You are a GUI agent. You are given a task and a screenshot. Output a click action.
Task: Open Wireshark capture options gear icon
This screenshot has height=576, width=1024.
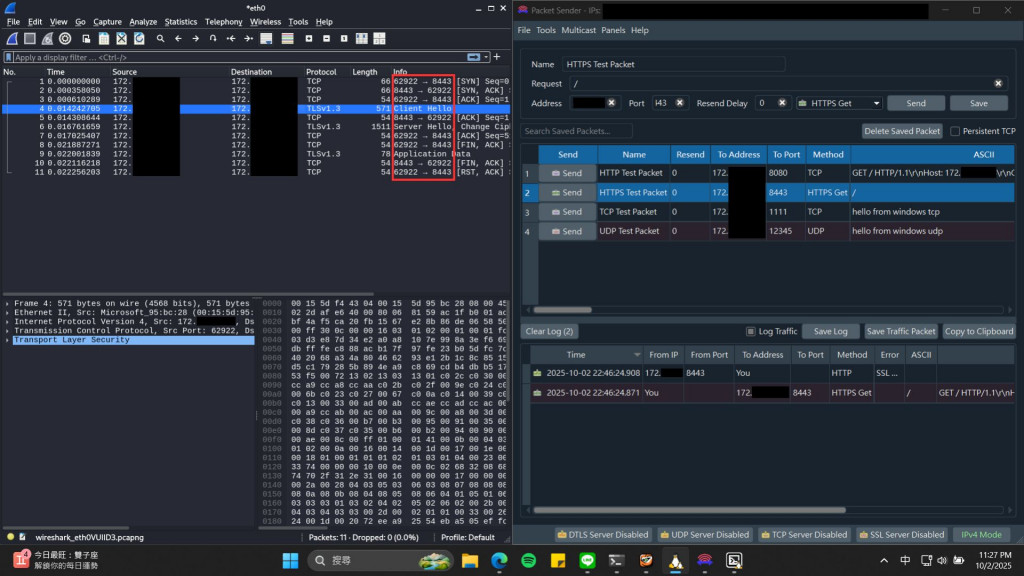click(65, 39)
